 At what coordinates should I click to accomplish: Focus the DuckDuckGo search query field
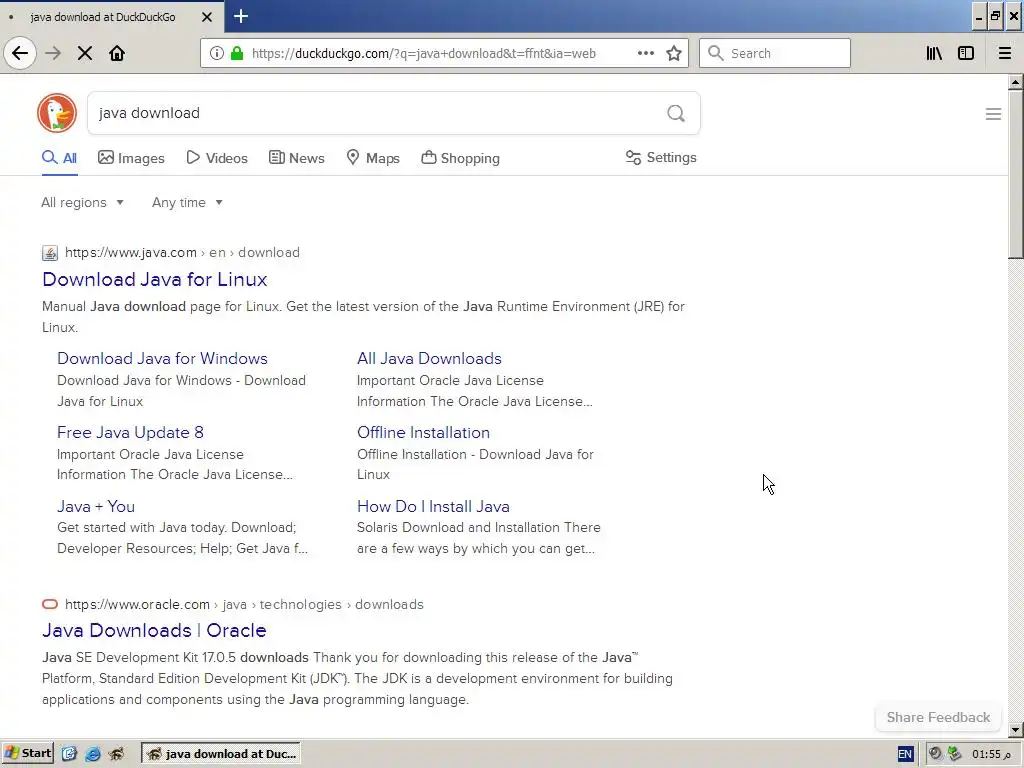(x=379, y=113)
